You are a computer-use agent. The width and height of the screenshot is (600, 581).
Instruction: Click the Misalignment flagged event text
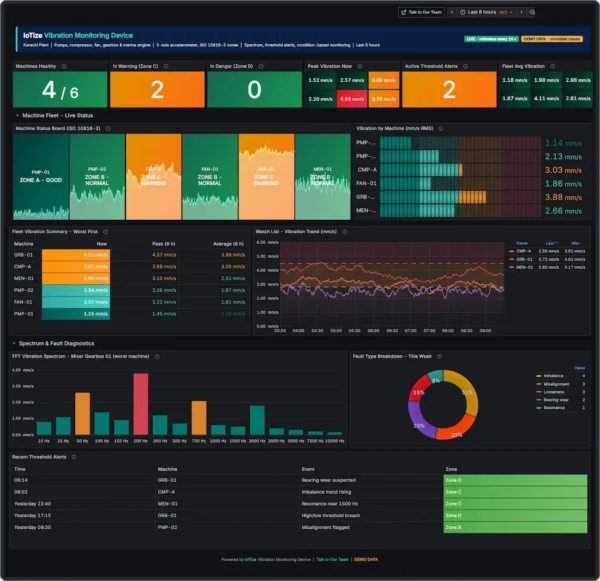coord(325,527)
